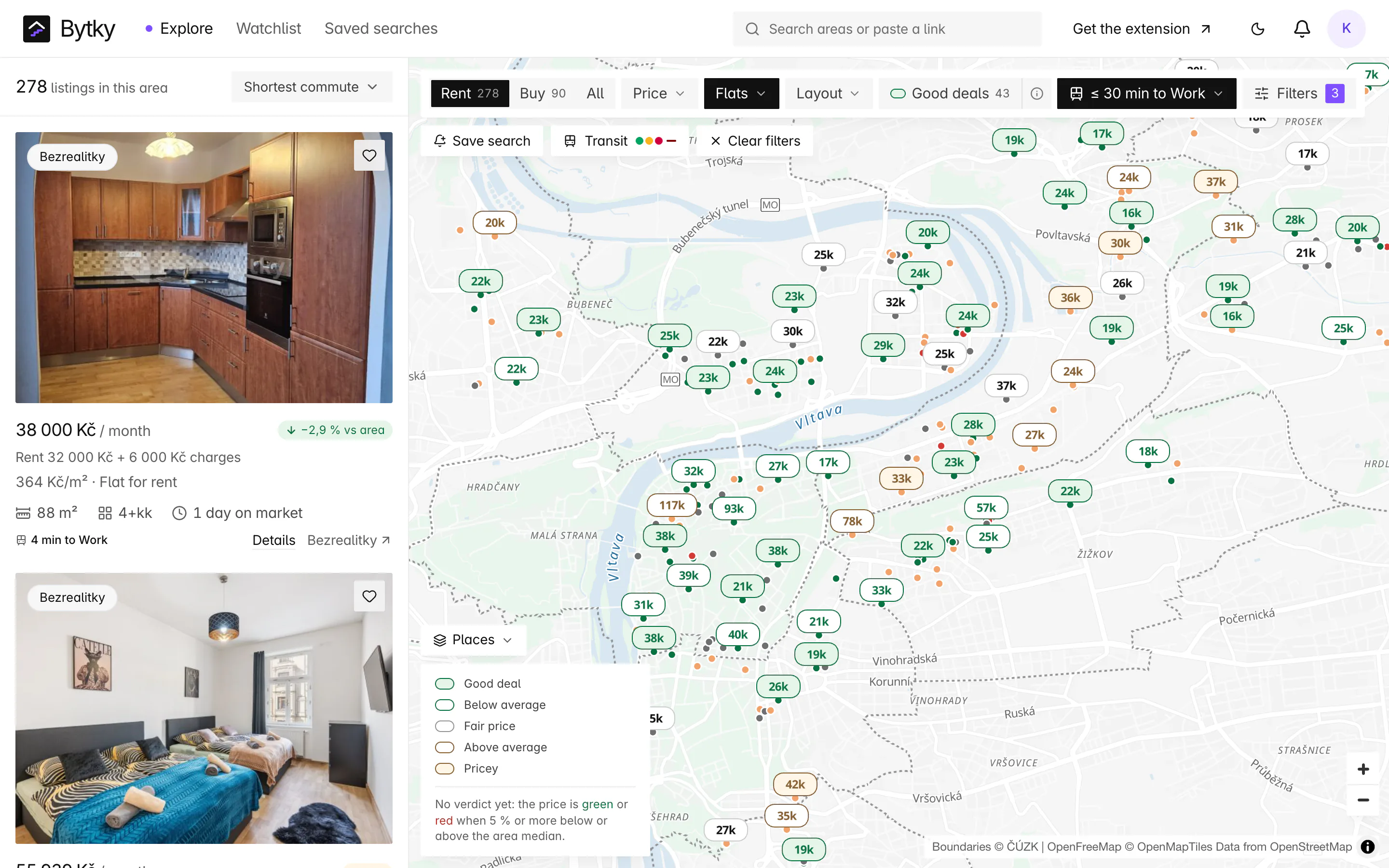This screenshot has height=868, width=1389.
Task: Click the 40k price marker
Action: (x=737, y=634)
